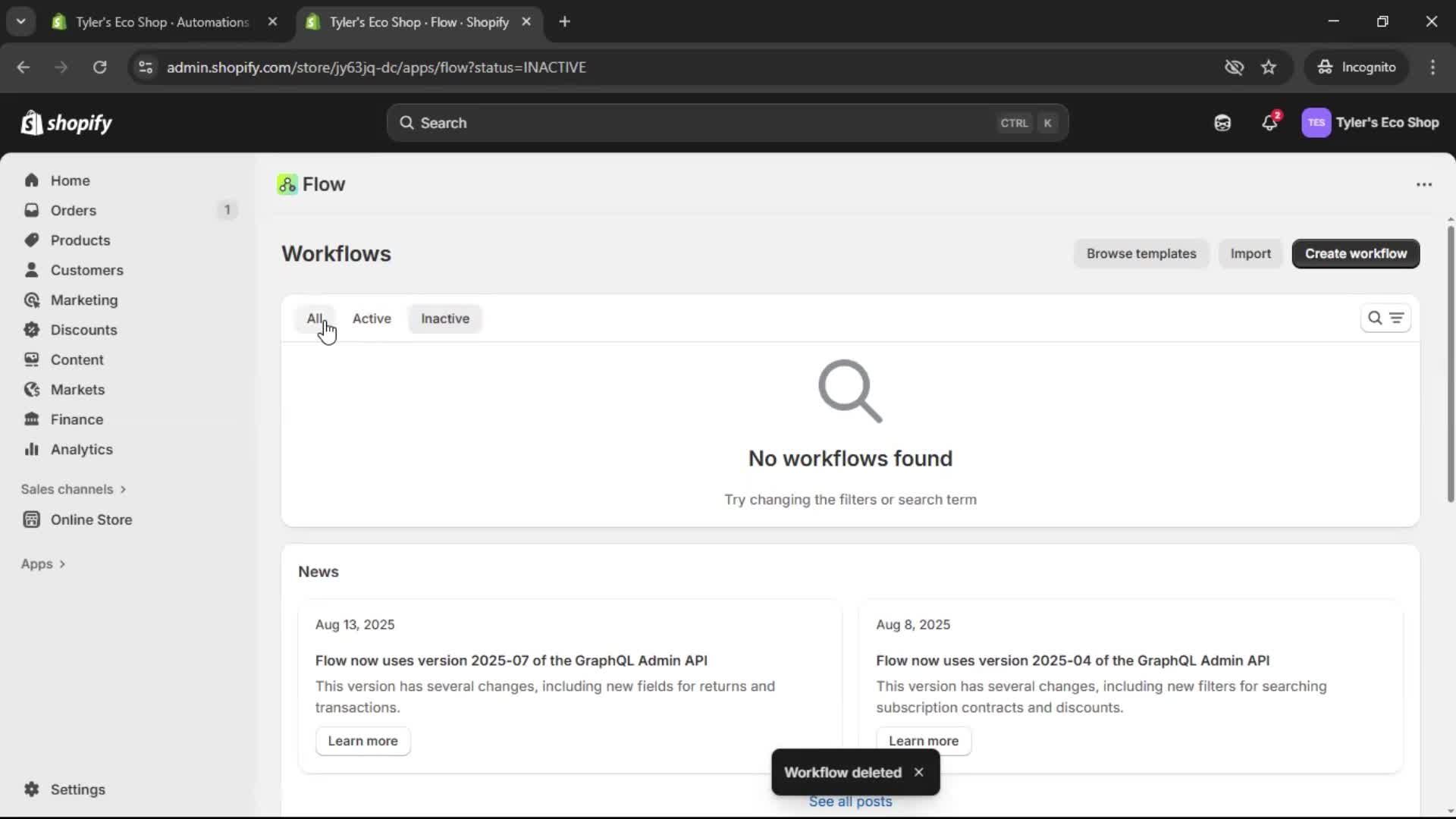
Task: Open the Flow page more actions menu
Action: pos(1423,184)
